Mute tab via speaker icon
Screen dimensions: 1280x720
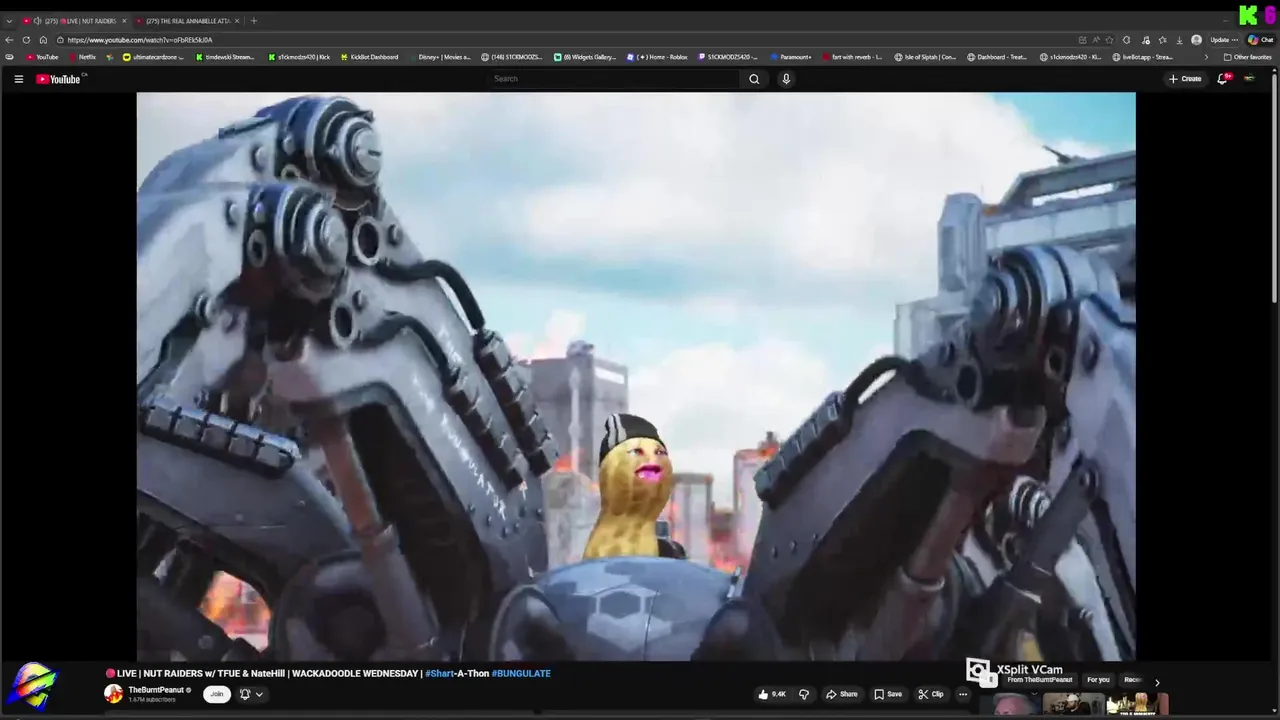37,21
